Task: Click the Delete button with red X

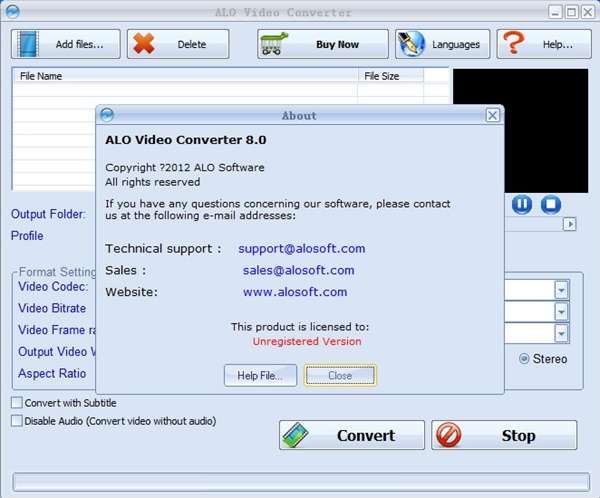Action: [178, 44]
